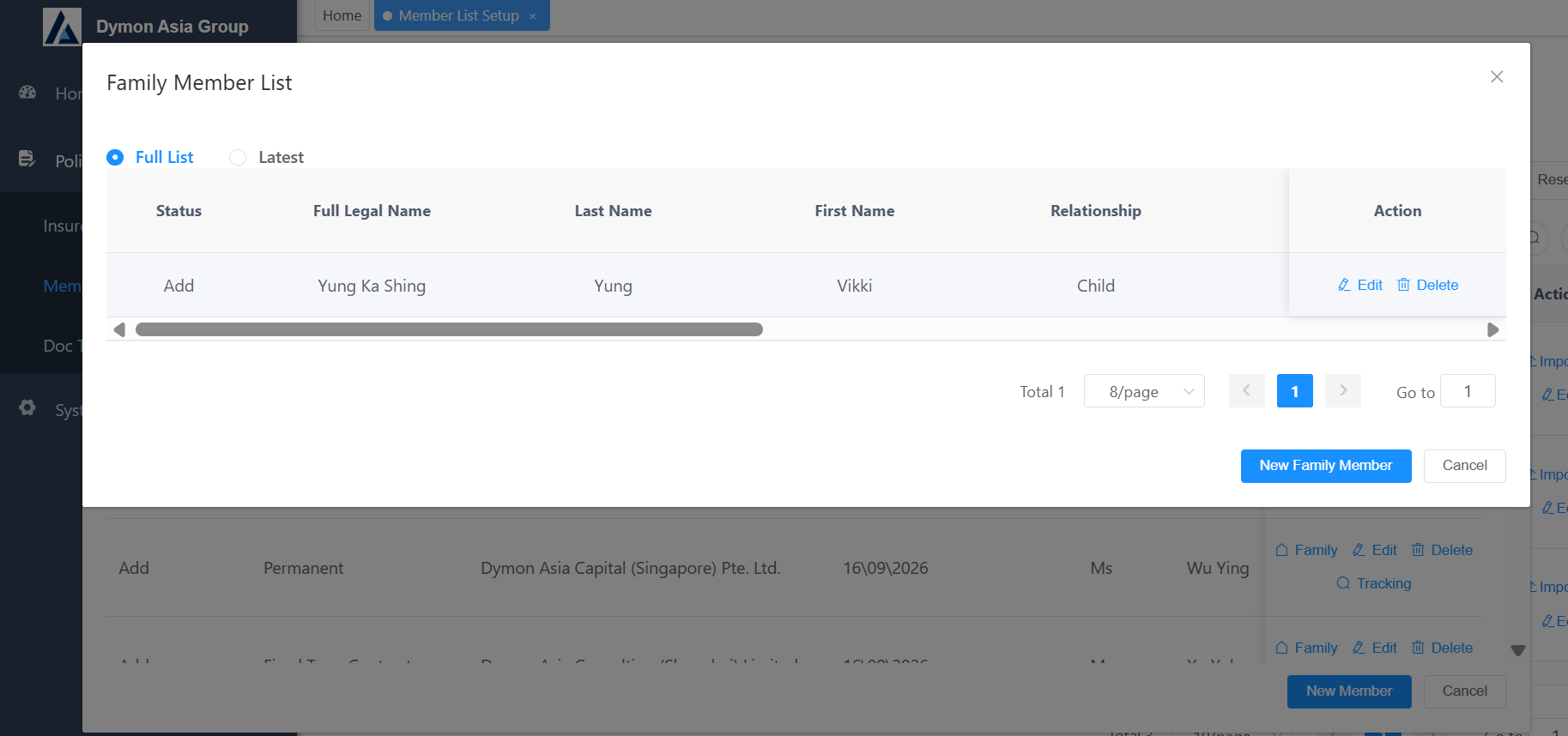This screenshot has height=736, width=1568.
Task: Click the scroll down arrow in background table
Action: point(1518,650)
